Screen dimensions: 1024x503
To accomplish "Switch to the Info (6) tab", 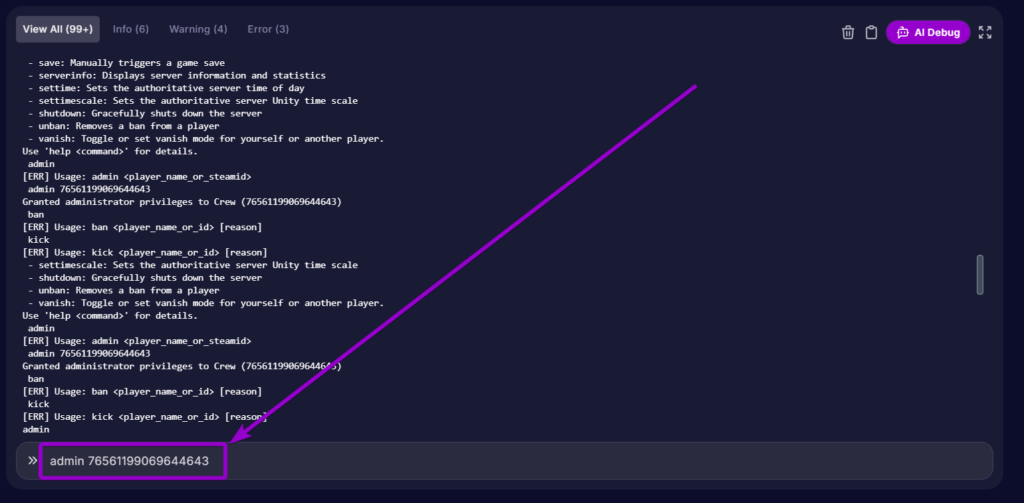I will [x=131, y=29].
